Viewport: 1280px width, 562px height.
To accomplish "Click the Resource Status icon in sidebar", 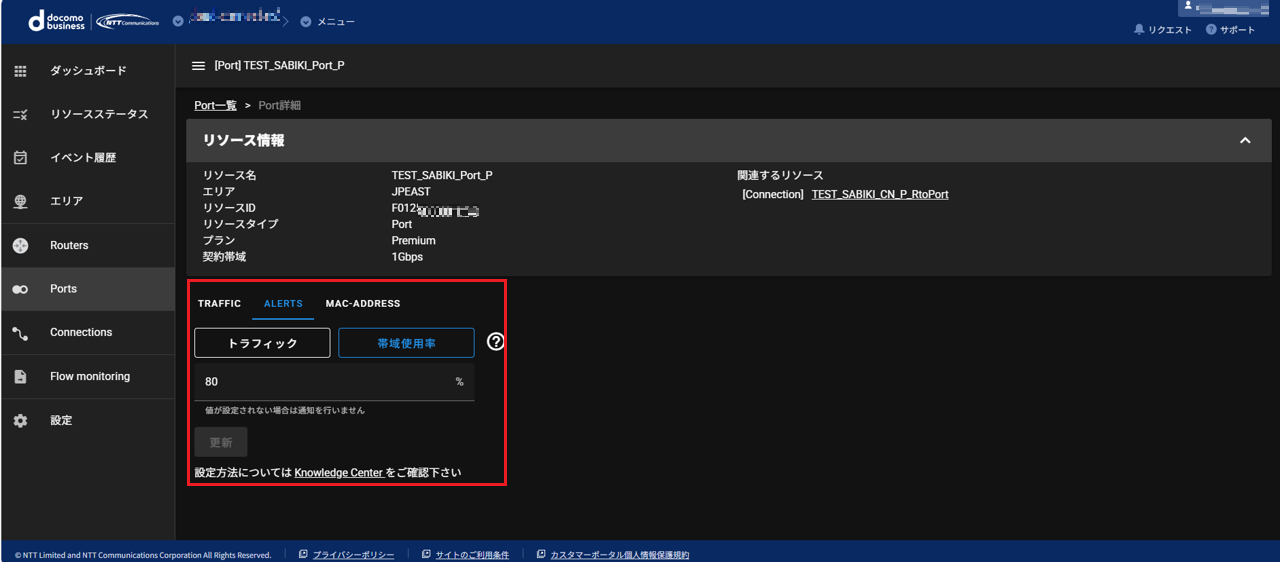I will coord(20,115).
